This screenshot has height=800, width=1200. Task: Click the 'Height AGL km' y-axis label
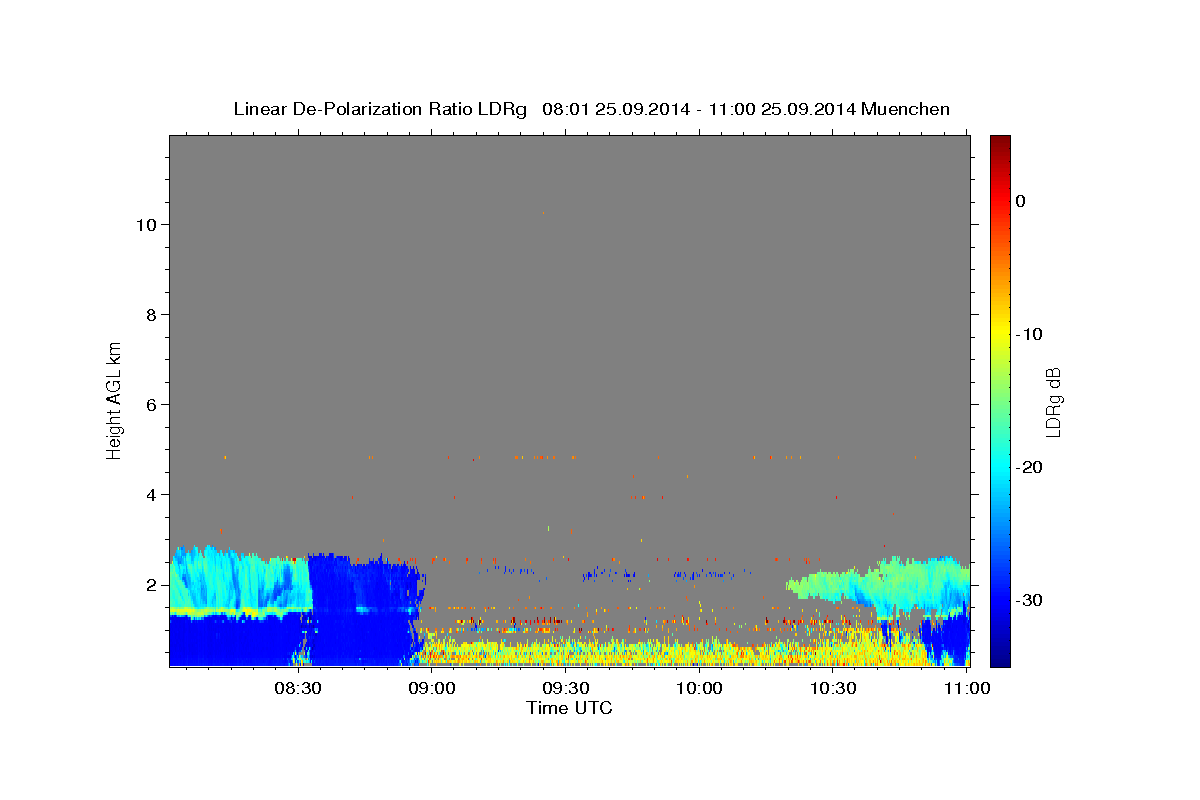[x=115, y=399]
